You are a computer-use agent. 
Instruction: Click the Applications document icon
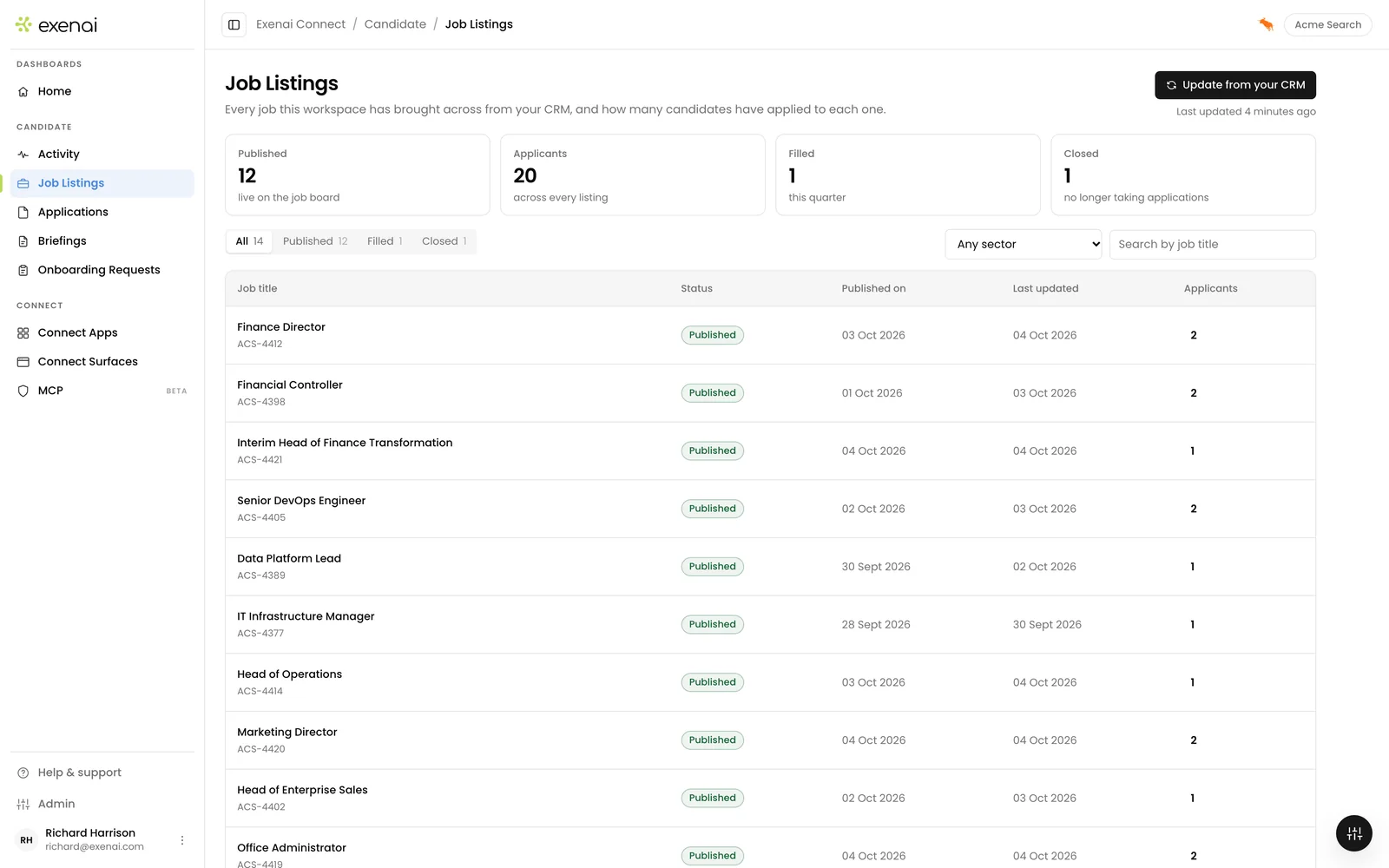pos(23,212)
